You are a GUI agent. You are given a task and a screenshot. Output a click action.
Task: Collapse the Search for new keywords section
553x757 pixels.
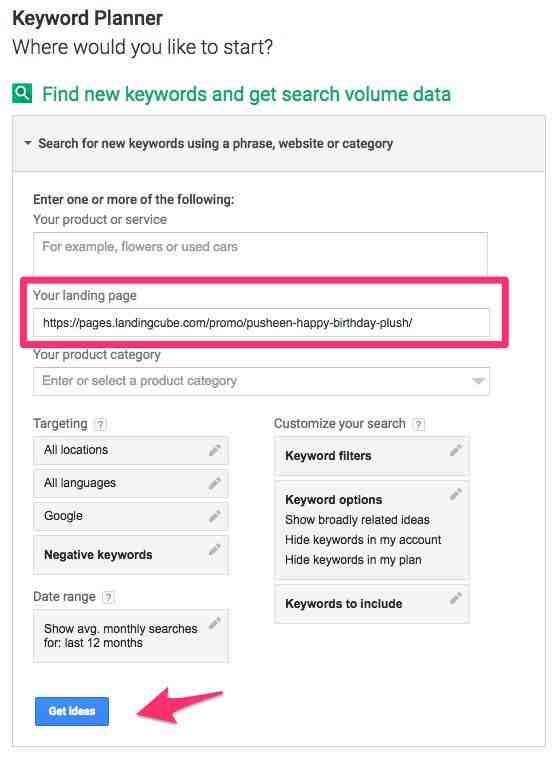coord(28,143)
